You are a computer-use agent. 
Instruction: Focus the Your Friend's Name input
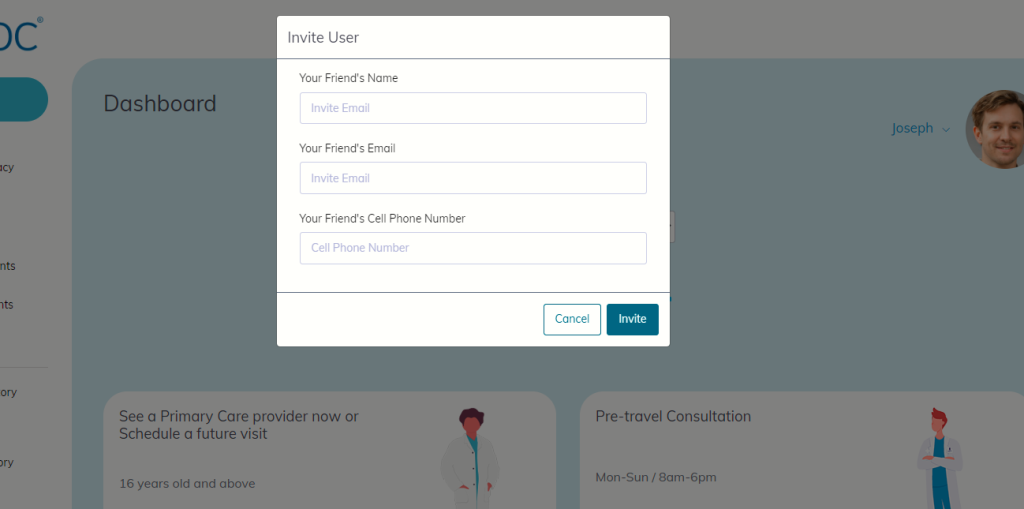pyautogui.click(x=473, y=108)
